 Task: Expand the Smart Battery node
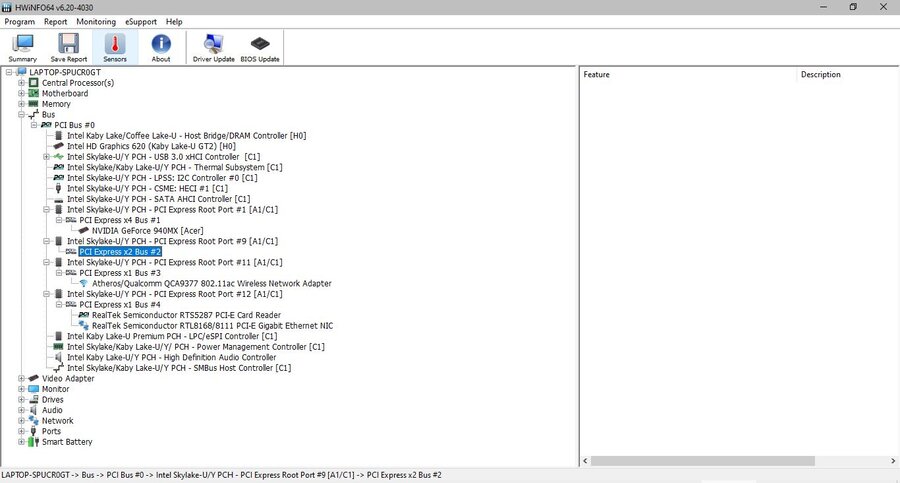point(21,442)
